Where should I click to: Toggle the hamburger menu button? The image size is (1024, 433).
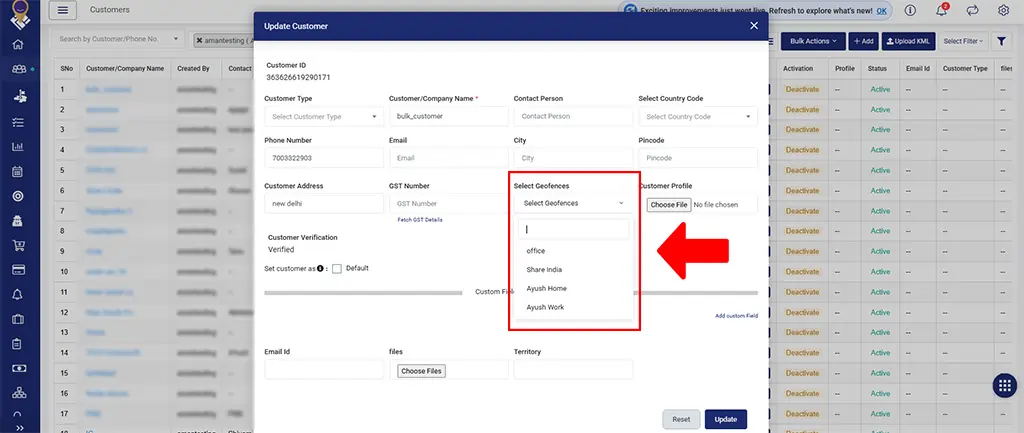pyautogui.click(x=63, y=10)
